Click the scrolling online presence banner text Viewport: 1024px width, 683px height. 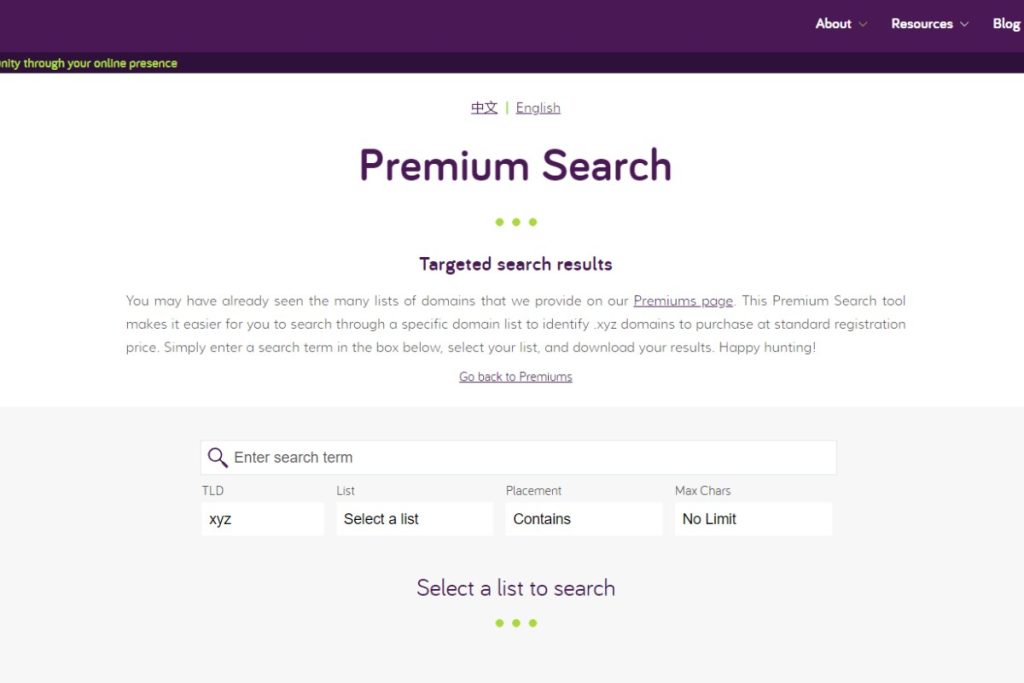click(88, 63)
